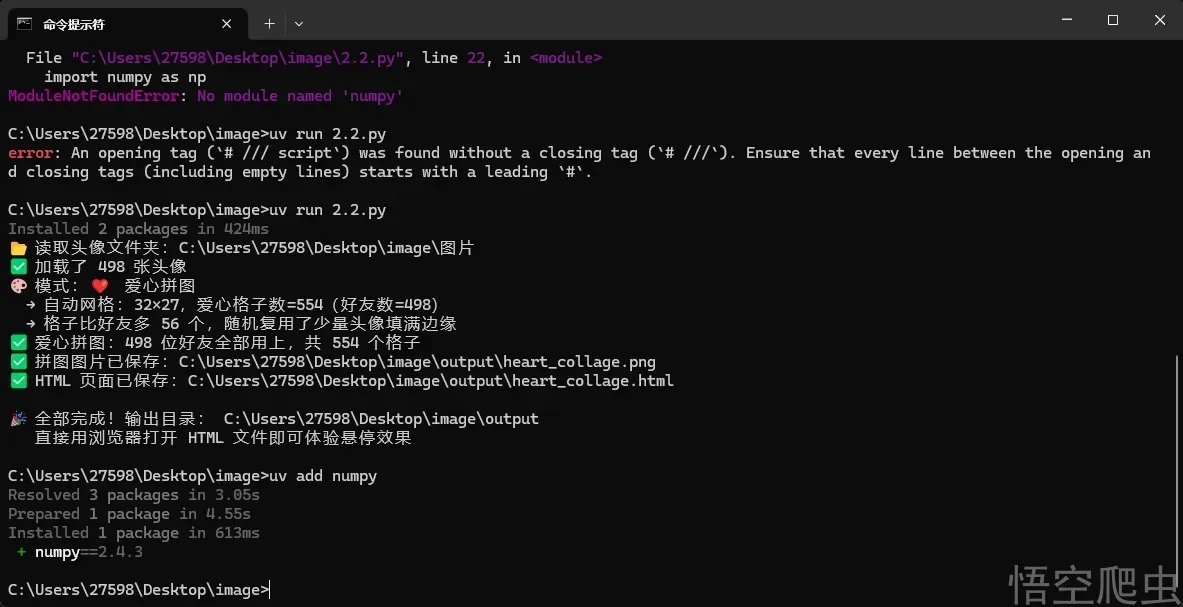Select the 命令提示符 tab
The image size is (1183, 607).
point(110,23)
